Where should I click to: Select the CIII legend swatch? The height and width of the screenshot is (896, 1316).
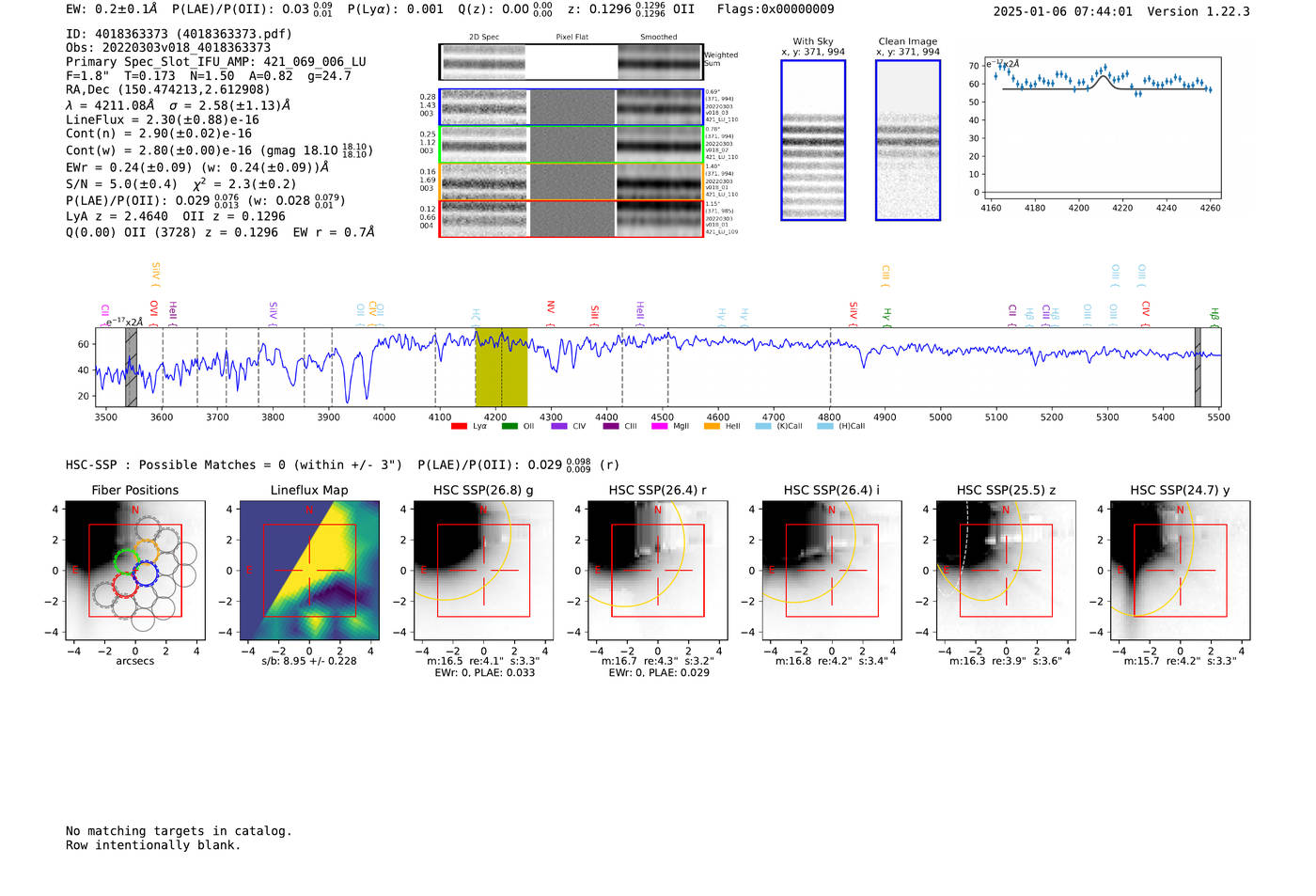pyautogui.click(x=611, y=426)
